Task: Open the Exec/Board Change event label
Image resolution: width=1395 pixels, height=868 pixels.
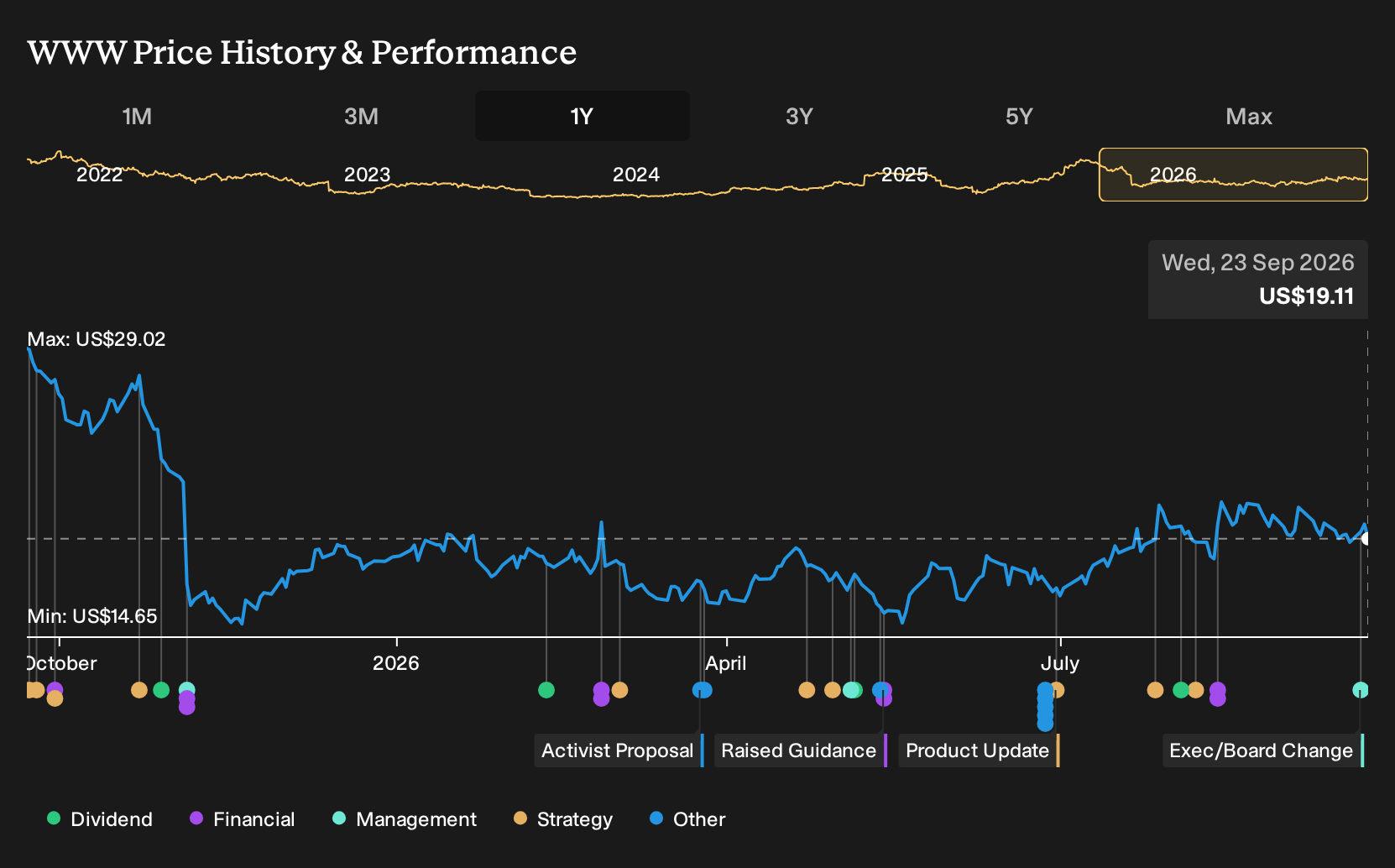Action: [x=1262, y=750]
